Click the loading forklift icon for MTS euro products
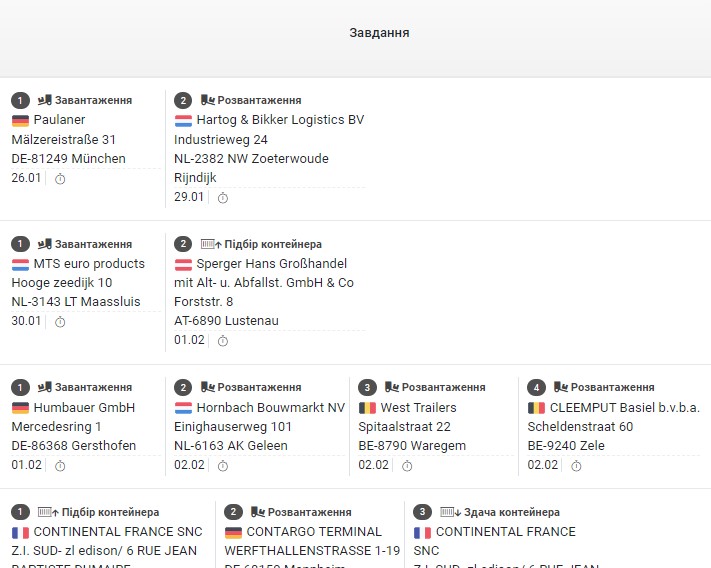This screenshot has height=568, width=711. point(44,244)
